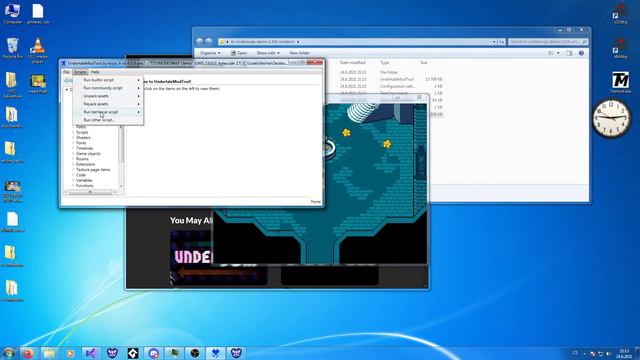The height and width of the screenshot is (360, 640).
Task: Open Recycle Bin desktop icon
Action: click(13, 48)
